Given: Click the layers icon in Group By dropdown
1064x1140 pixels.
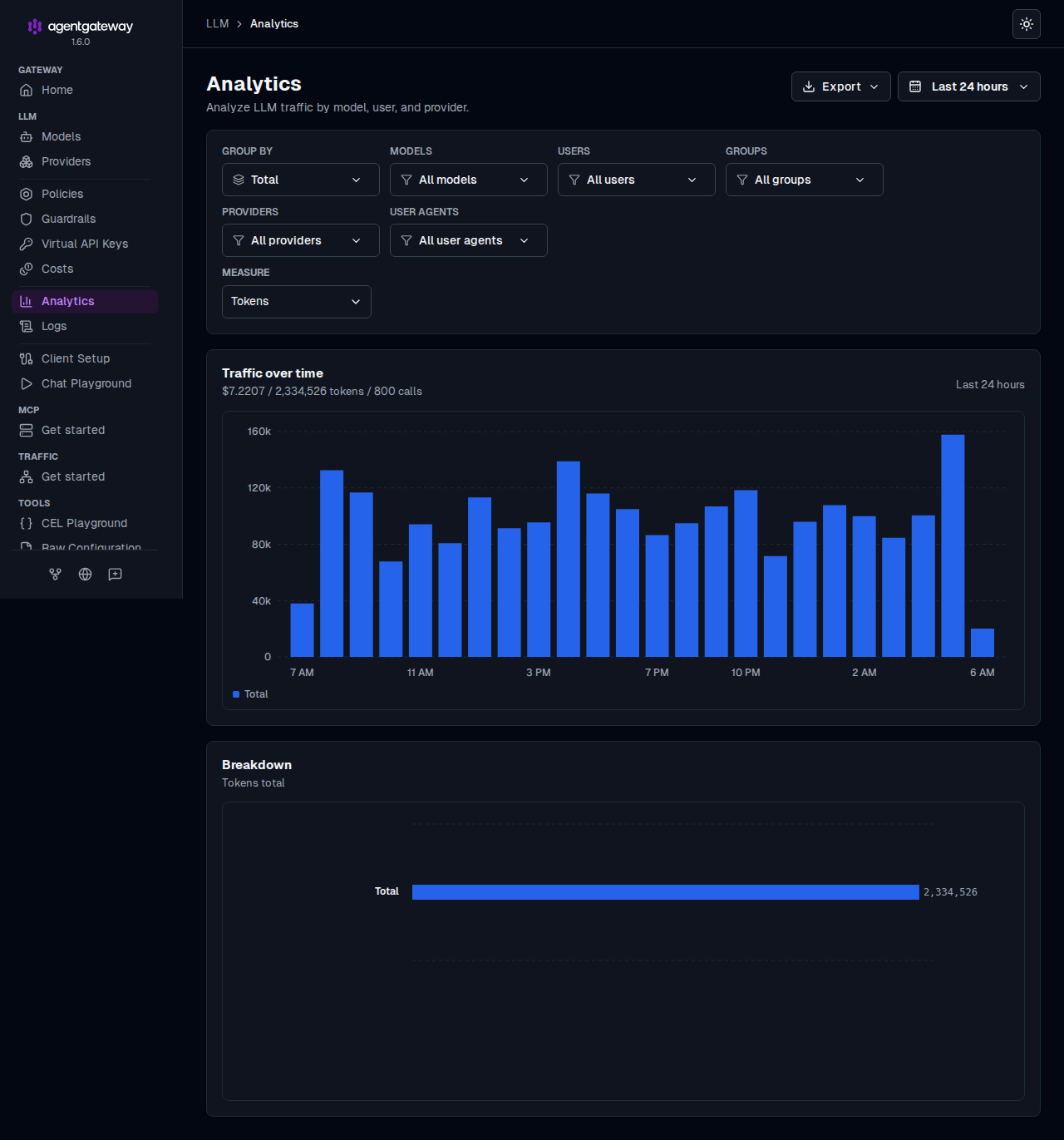Looking at the screenshot, I should pyautogui.click(x=239, y=180).
